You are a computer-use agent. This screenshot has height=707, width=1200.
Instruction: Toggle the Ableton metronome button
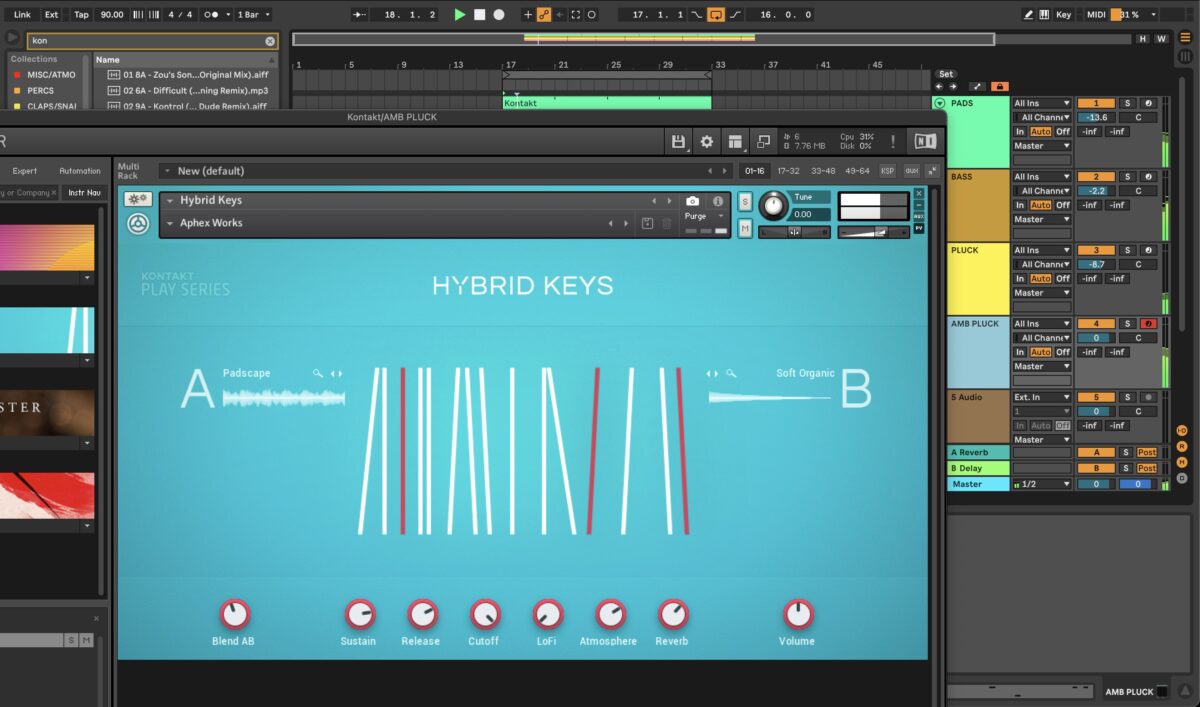(213, 14)
